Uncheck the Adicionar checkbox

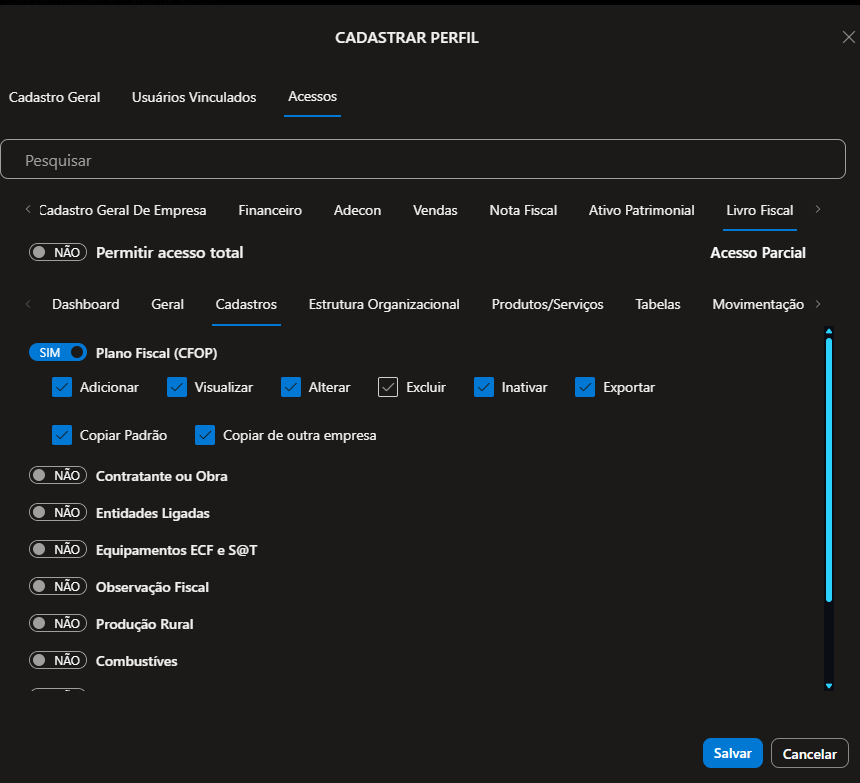(62, 387)
